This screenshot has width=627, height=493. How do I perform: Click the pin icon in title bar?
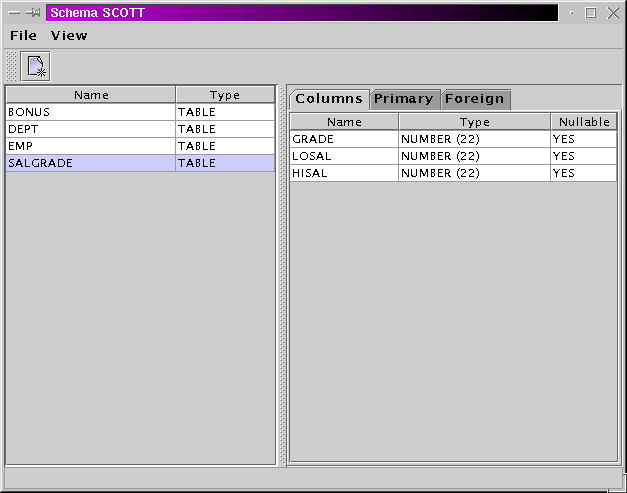[x=33, y=13]
